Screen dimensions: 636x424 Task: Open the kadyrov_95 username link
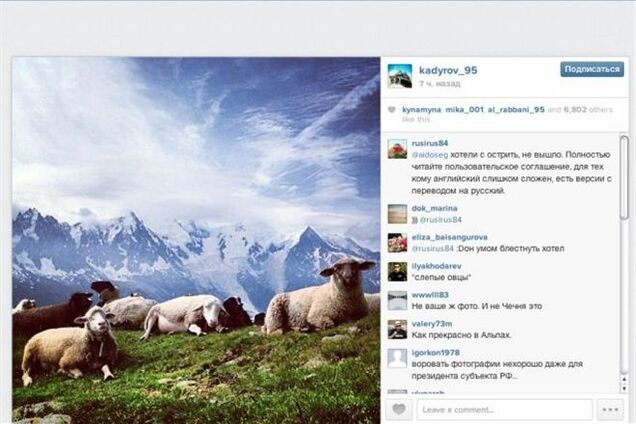point(448,70)
